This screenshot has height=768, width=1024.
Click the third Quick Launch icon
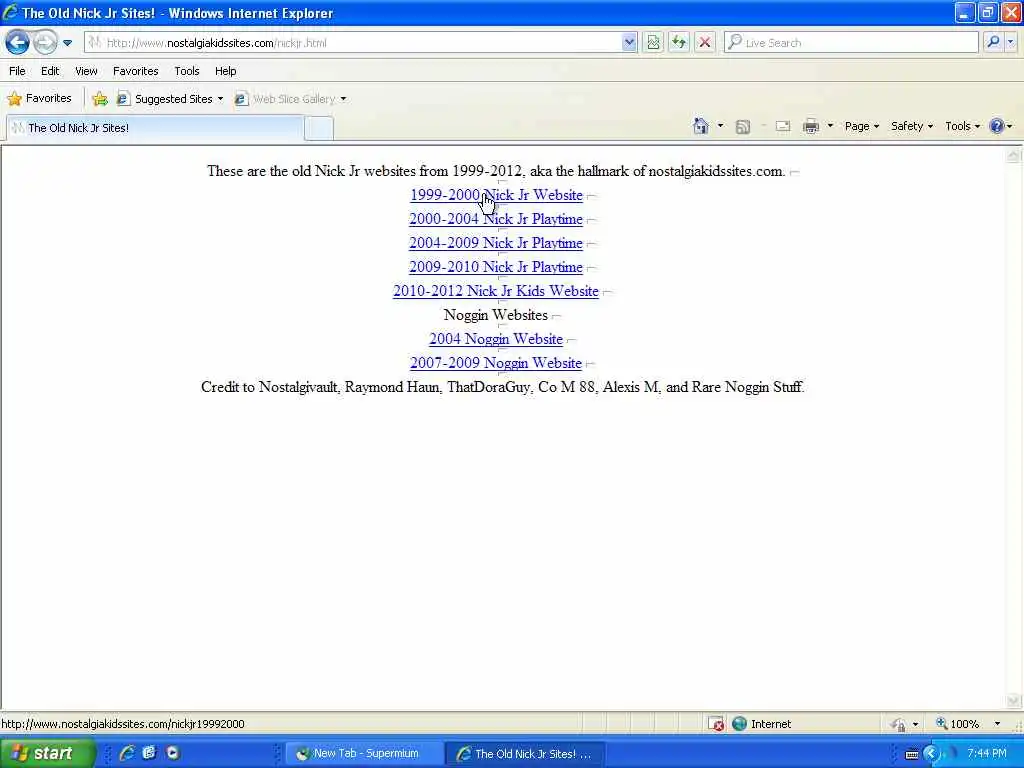tap(172, 753)
